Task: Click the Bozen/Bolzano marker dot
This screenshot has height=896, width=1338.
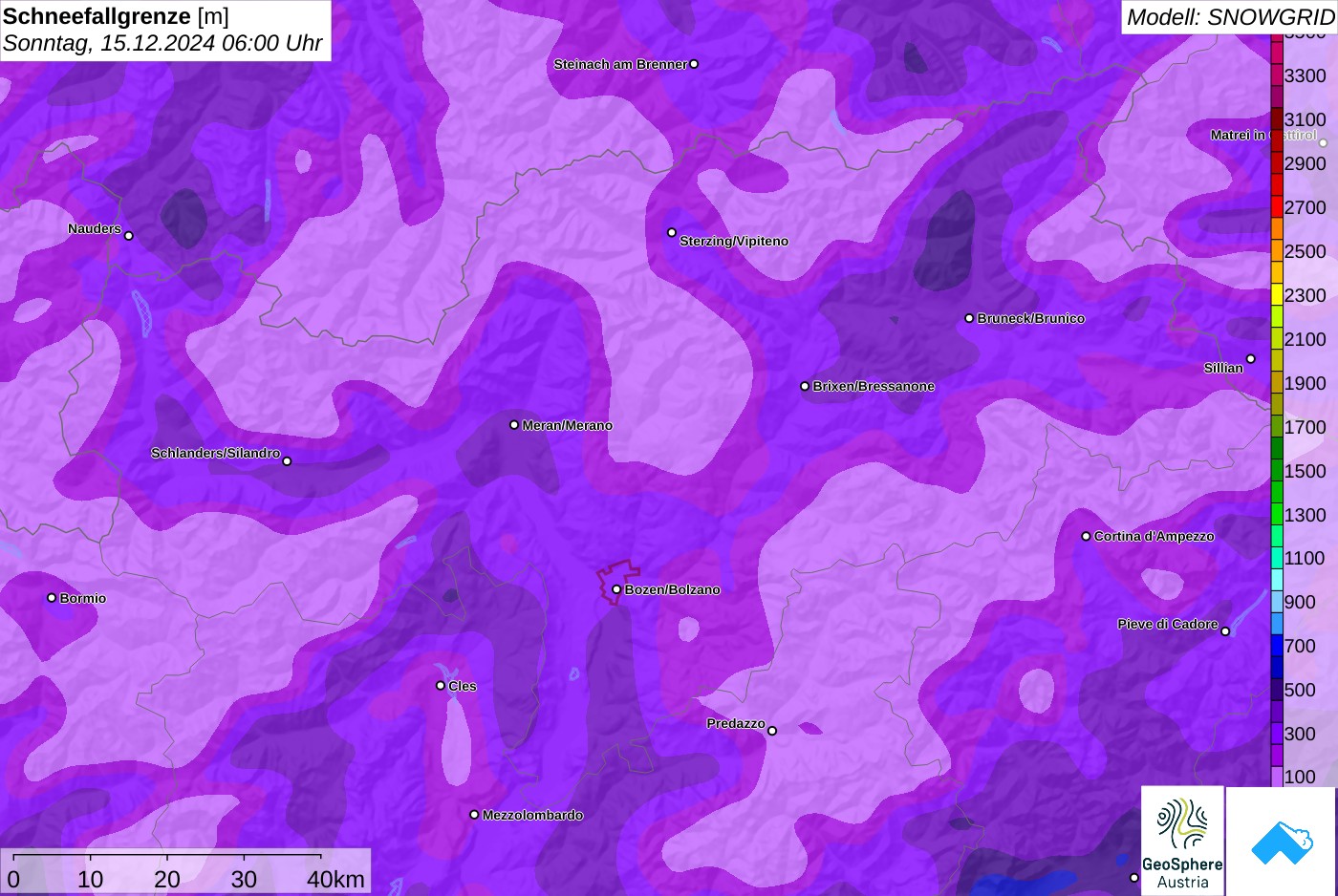Action: [616, 589]
